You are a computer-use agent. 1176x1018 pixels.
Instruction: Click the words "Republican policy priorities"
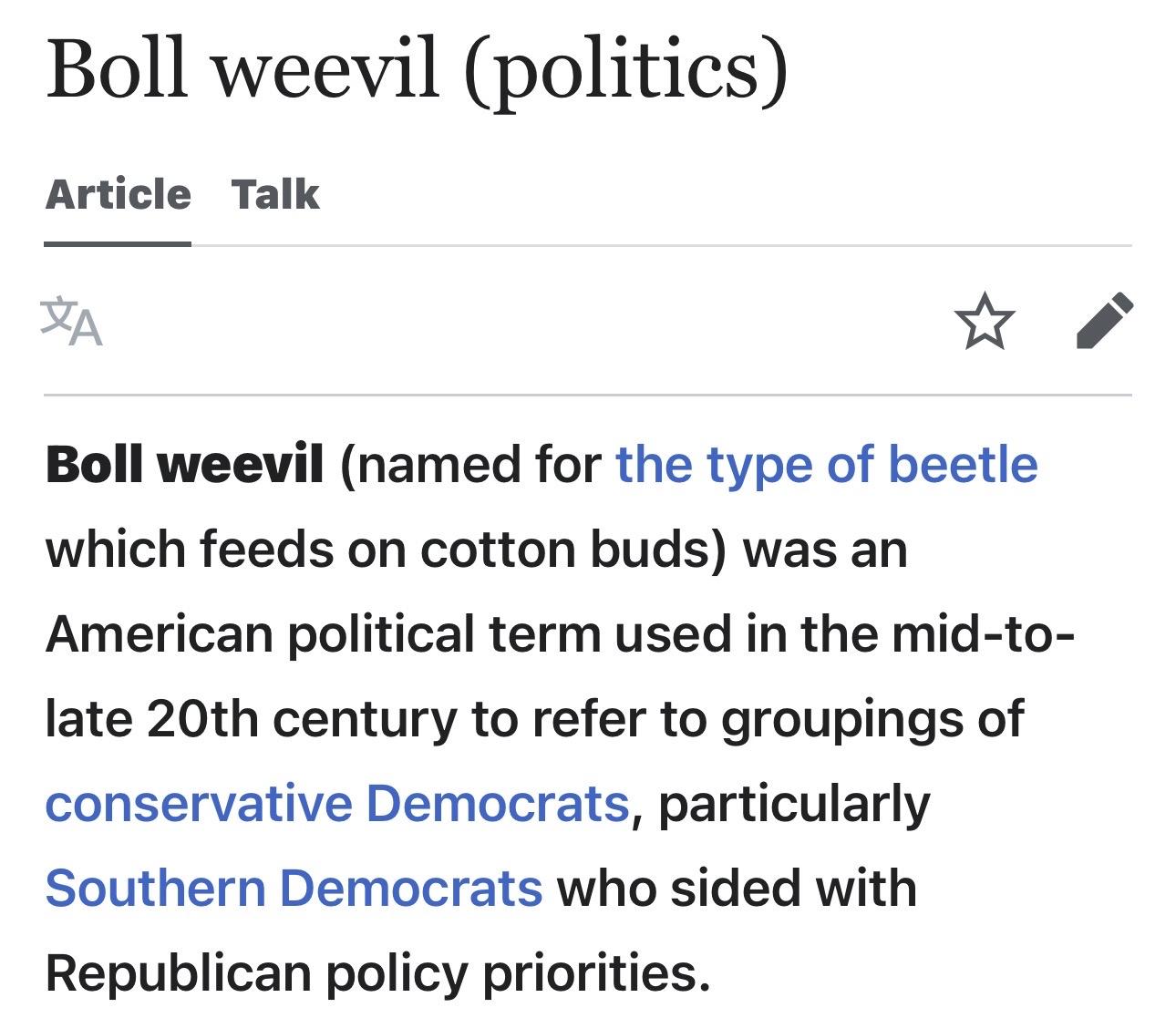pyautogui.click(x=377, y=972)
